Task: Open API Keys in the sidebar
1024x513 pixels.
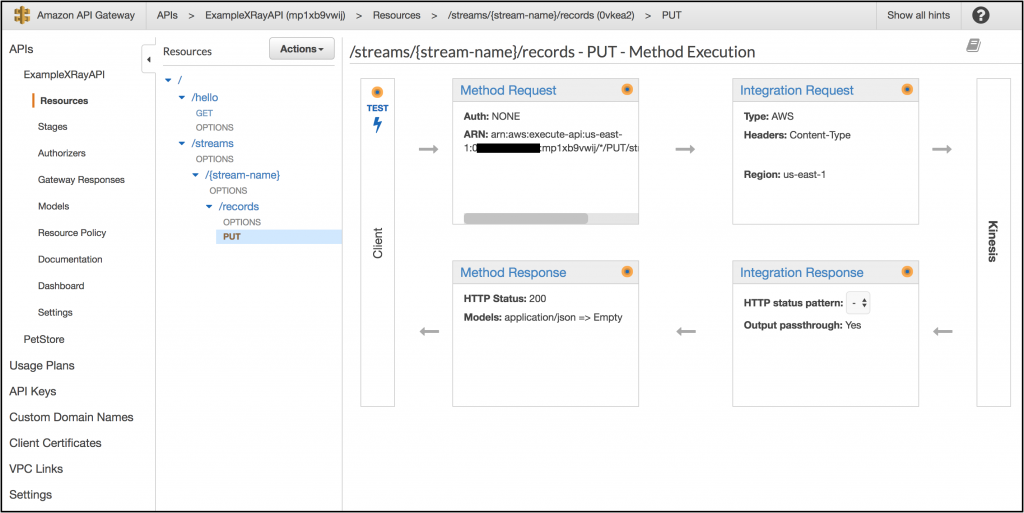Action: (33, 392)
